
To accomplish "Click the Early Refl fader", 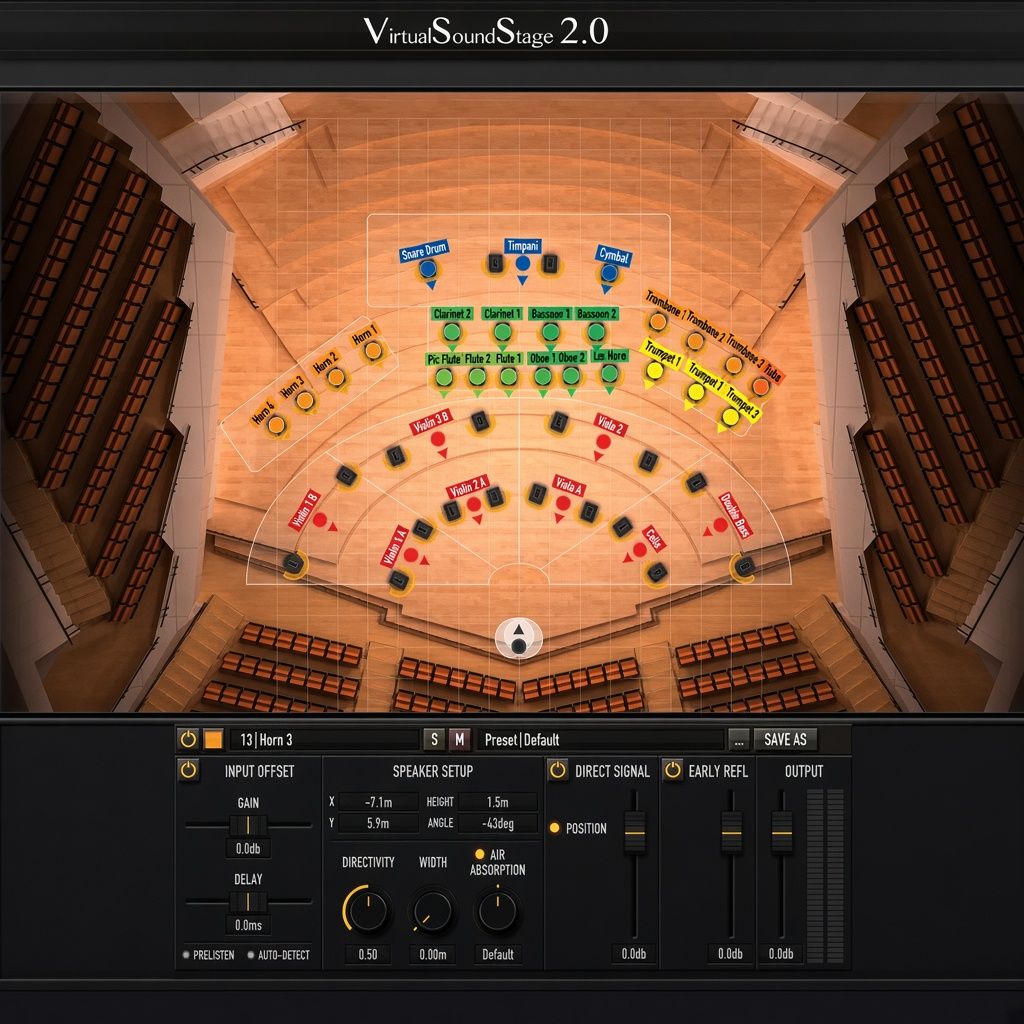I will pyautogui.click(x=731, y=833).
